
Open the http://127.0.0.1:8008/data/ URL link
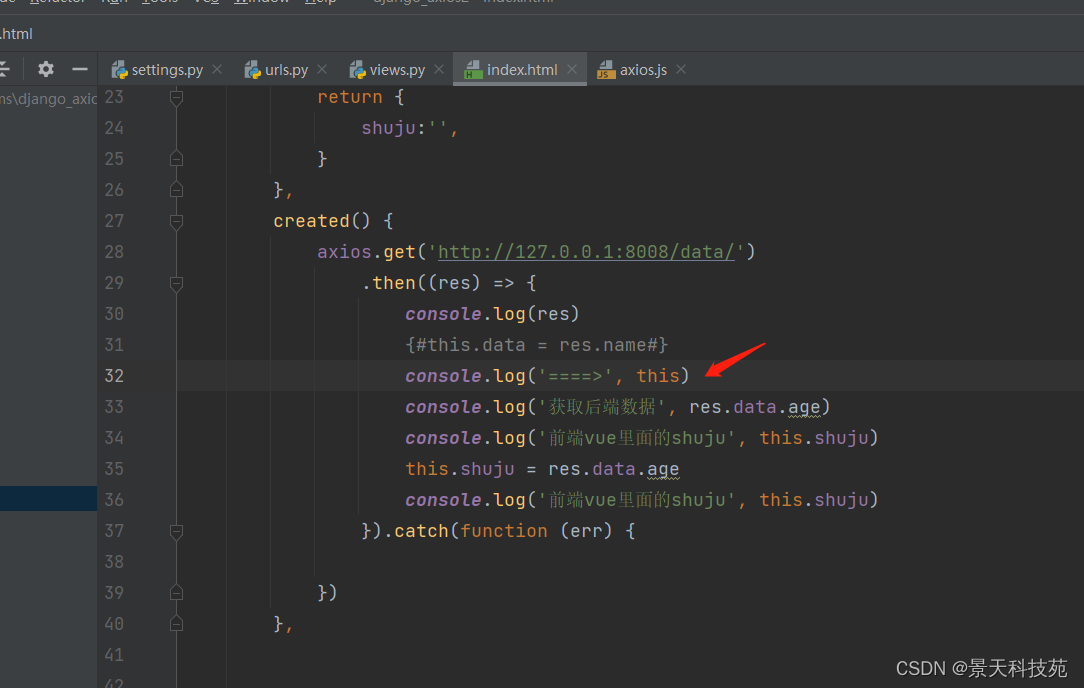click(x=586, y=252)
